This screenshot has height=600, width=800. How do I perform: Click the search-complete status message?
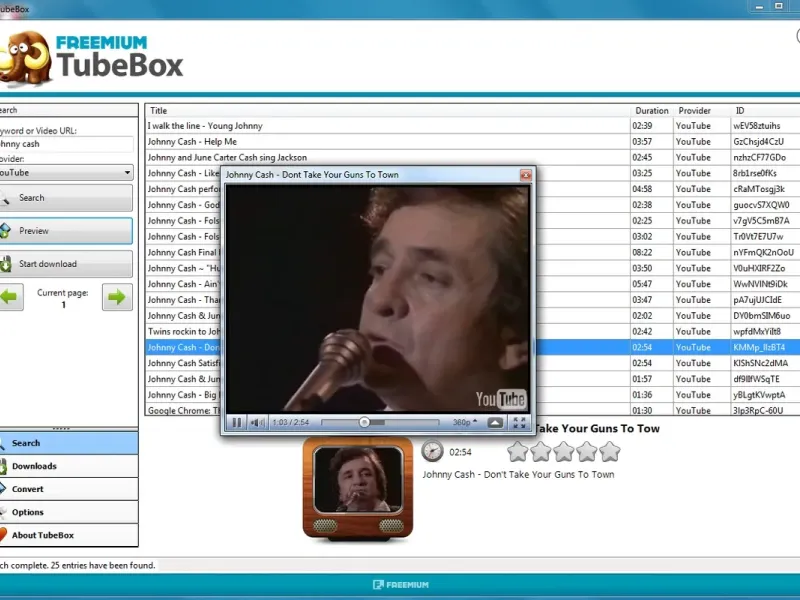[78, 565]
